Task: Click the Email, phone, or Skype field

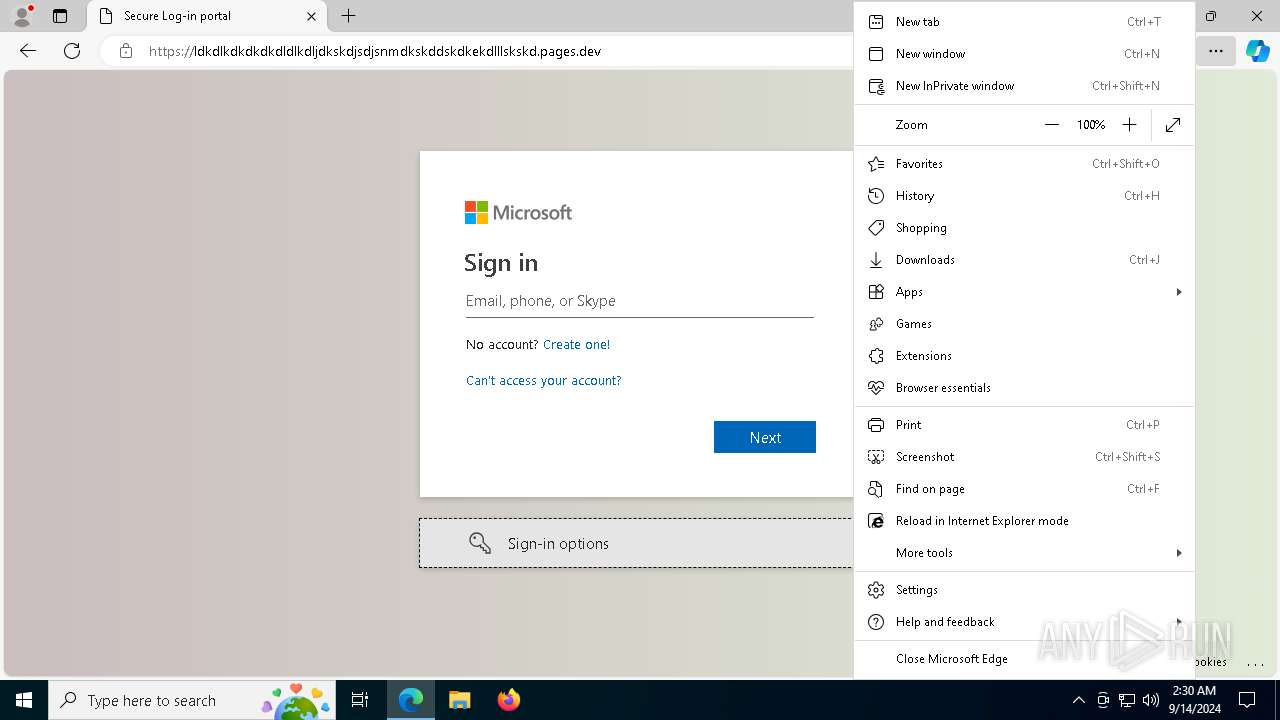Action: click(640, 301)
